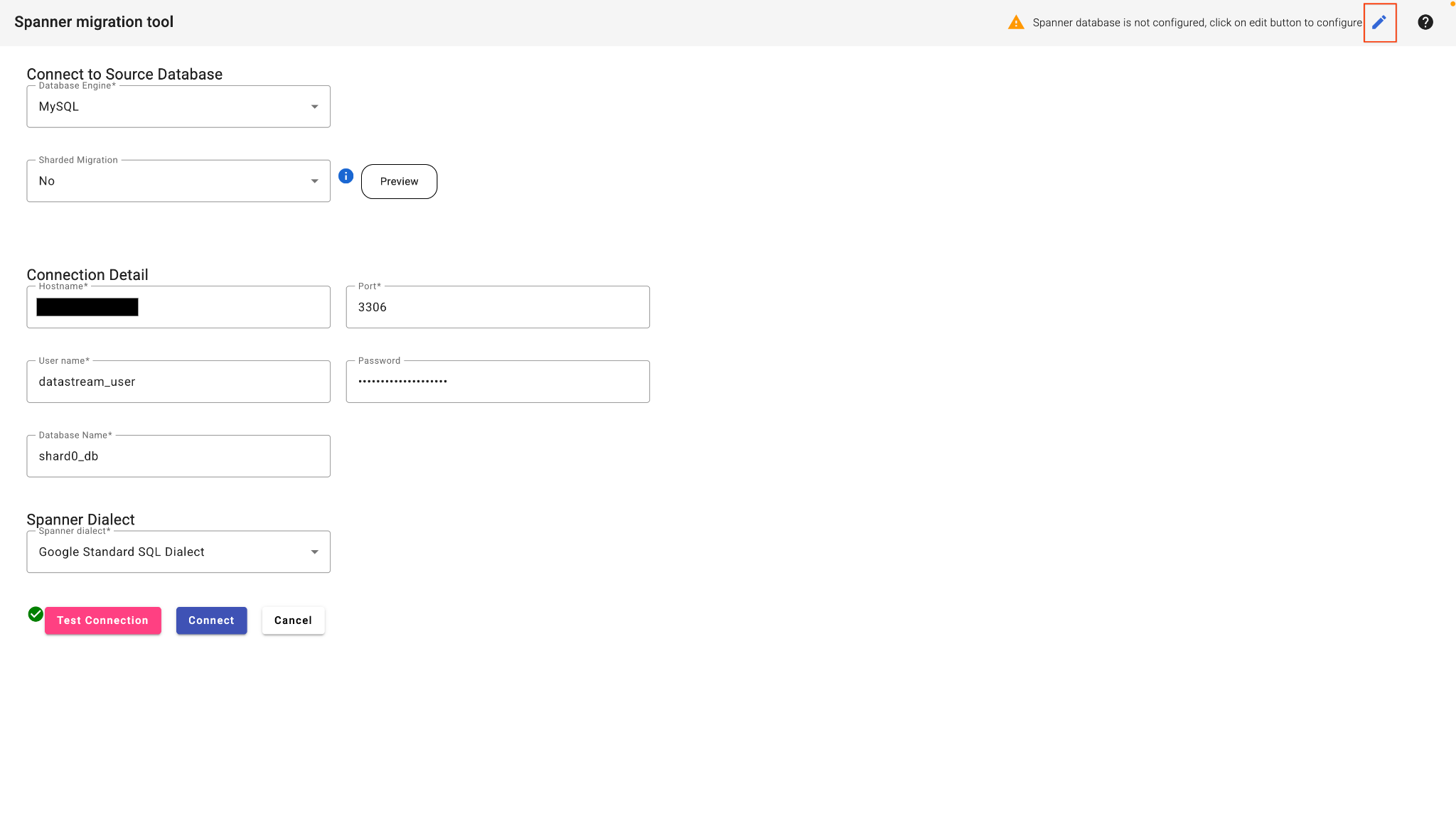Click into the Port field showing 3306
The height and width of the screenshot is (818, 1456).
point(497,307)
